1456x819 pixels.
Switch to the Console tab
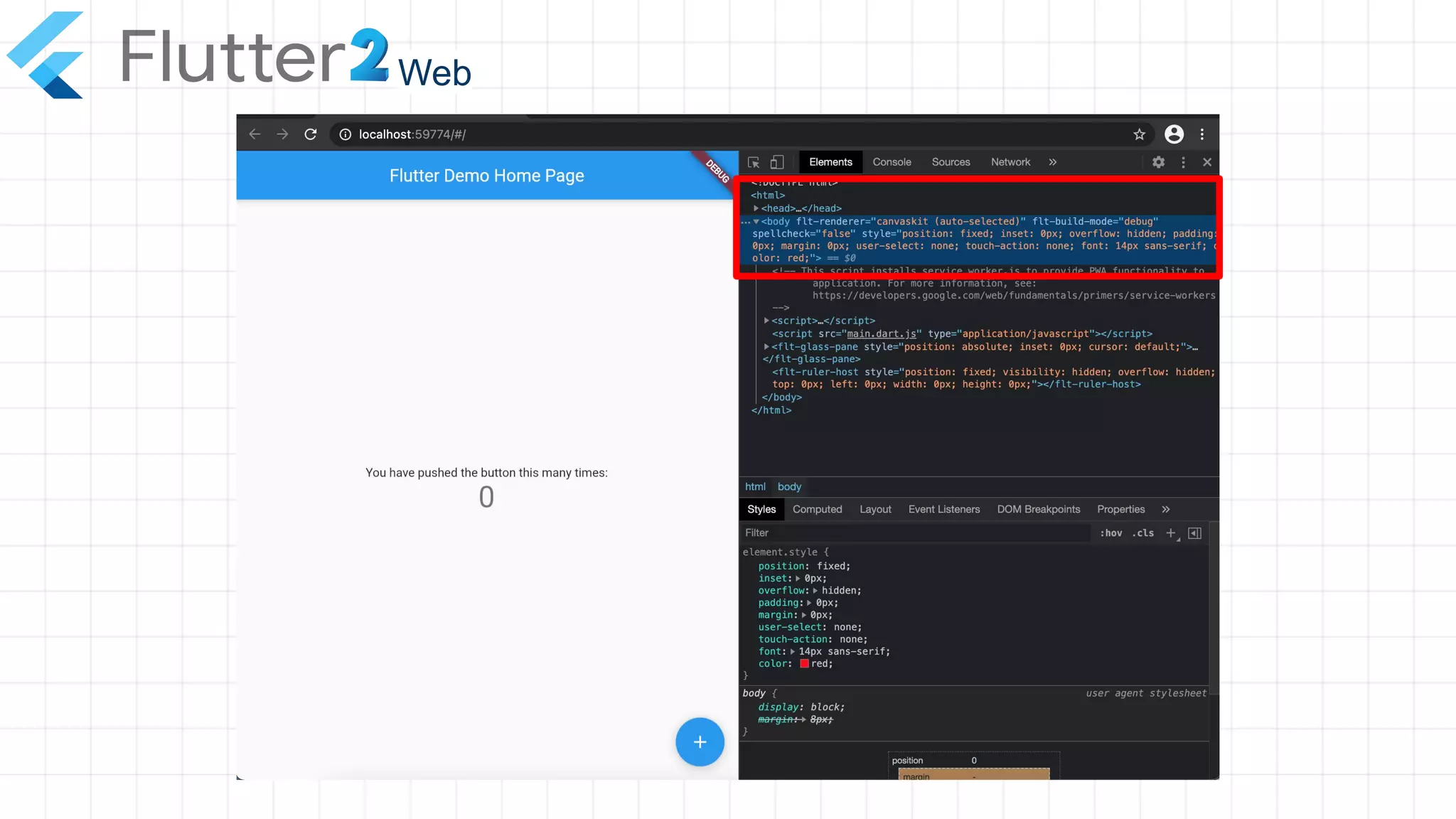pyautogui.click(x=892, y=162)
